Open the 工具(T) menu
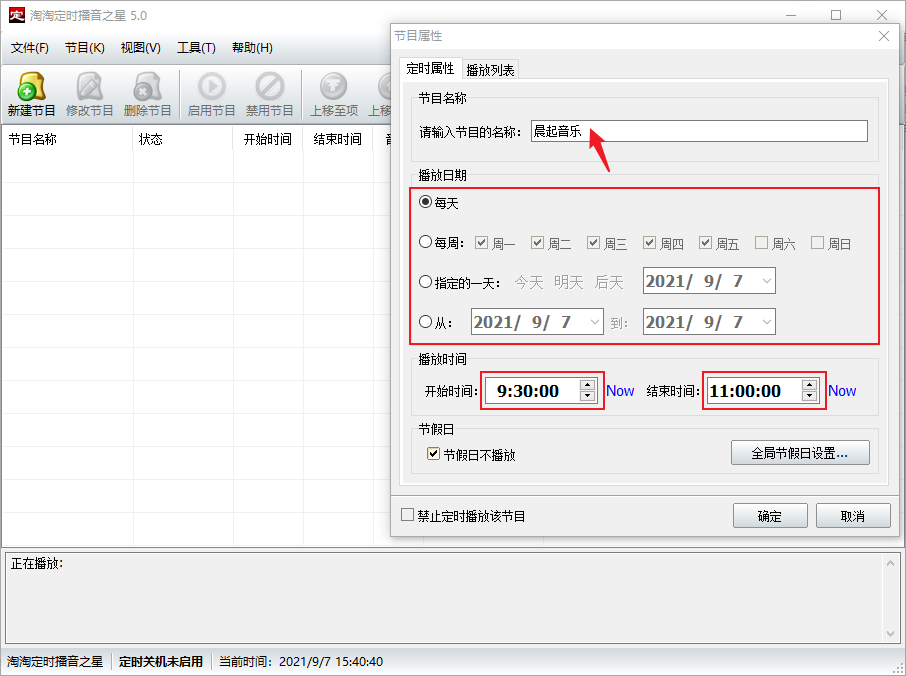This screenshot has height=676, width=906. click(196, 48)
